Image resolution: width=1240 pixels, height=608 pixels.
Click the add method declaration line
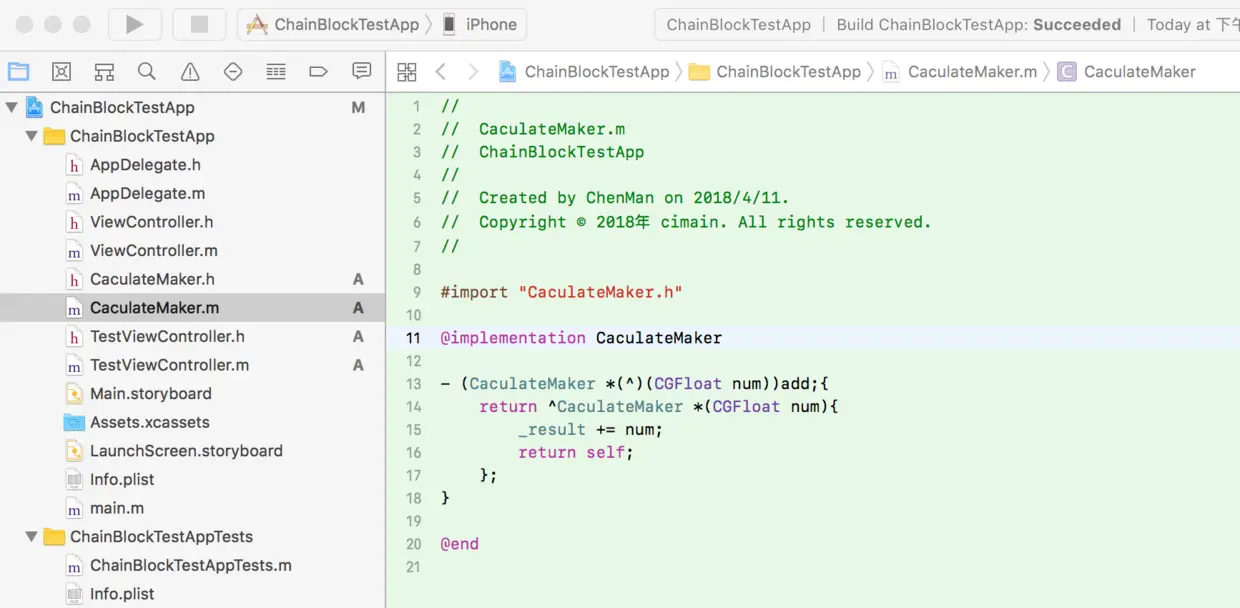[635, 384]
